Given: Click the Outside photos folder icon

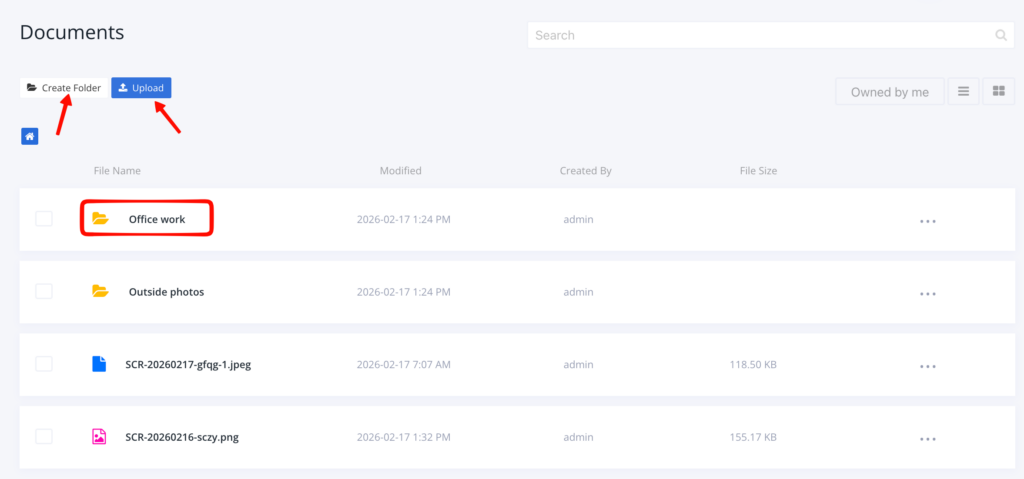Looking at the screenshot, I should [100, 291].
